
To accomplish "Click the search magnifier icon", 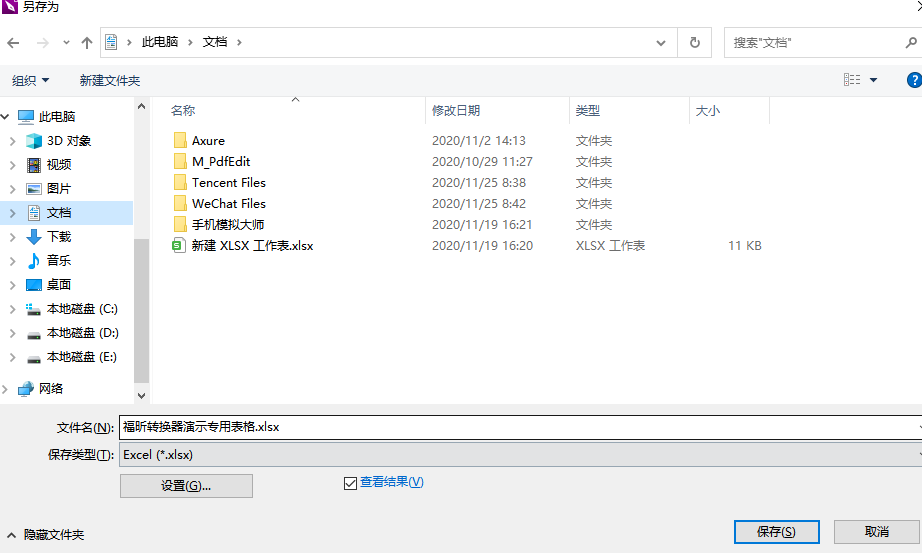I will [911, 42].
